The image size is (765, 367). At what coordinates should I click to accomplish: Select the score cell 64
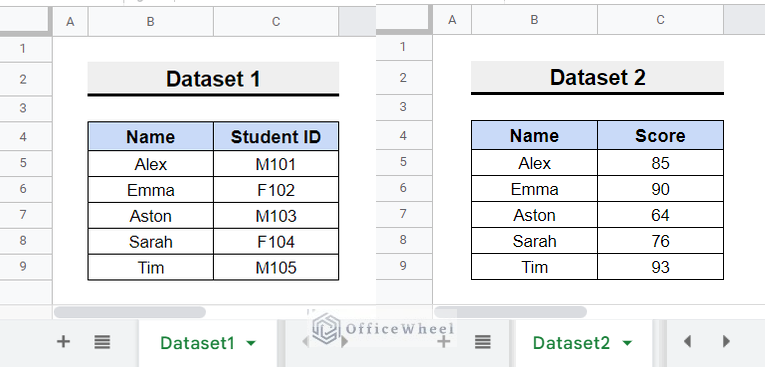tap(660, 215)
